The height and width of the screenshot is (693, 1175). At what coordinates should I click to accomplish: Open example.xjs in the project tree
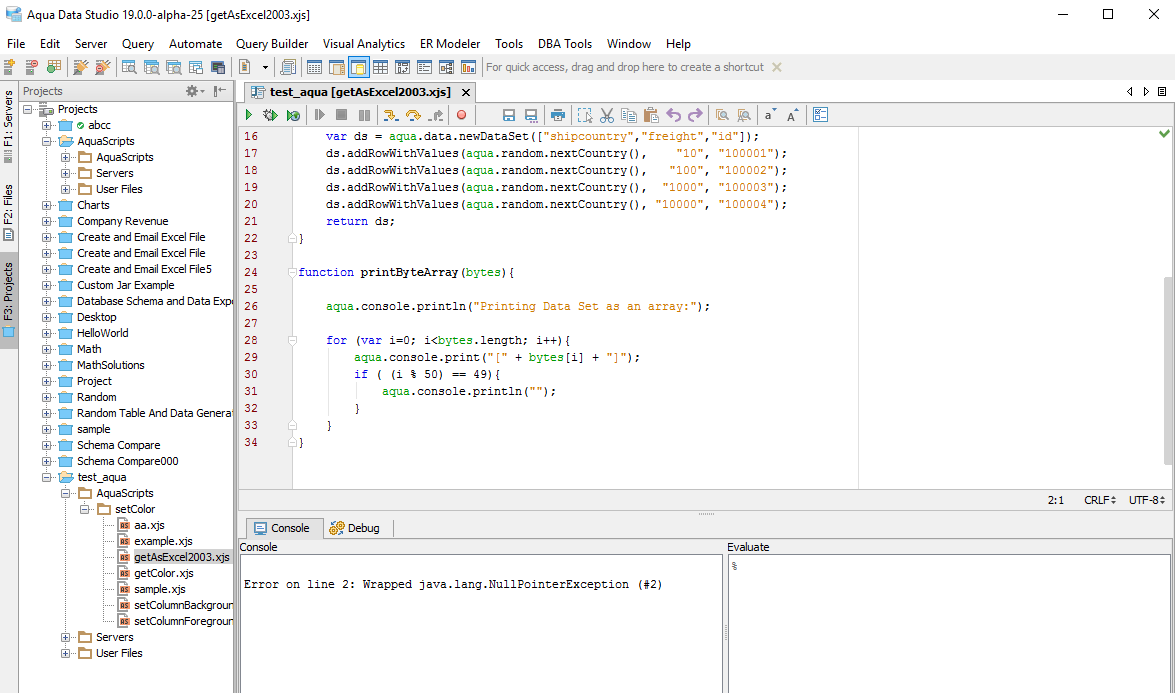[x=163, y=541]
